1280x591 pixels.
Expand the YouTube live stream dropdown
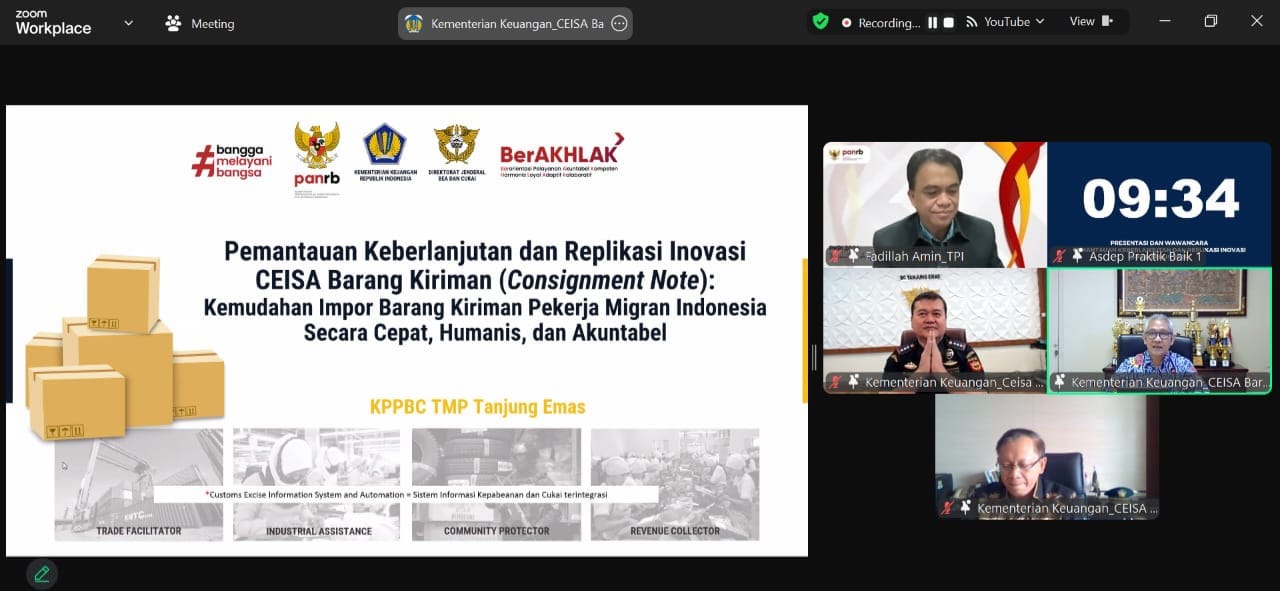1040,22
